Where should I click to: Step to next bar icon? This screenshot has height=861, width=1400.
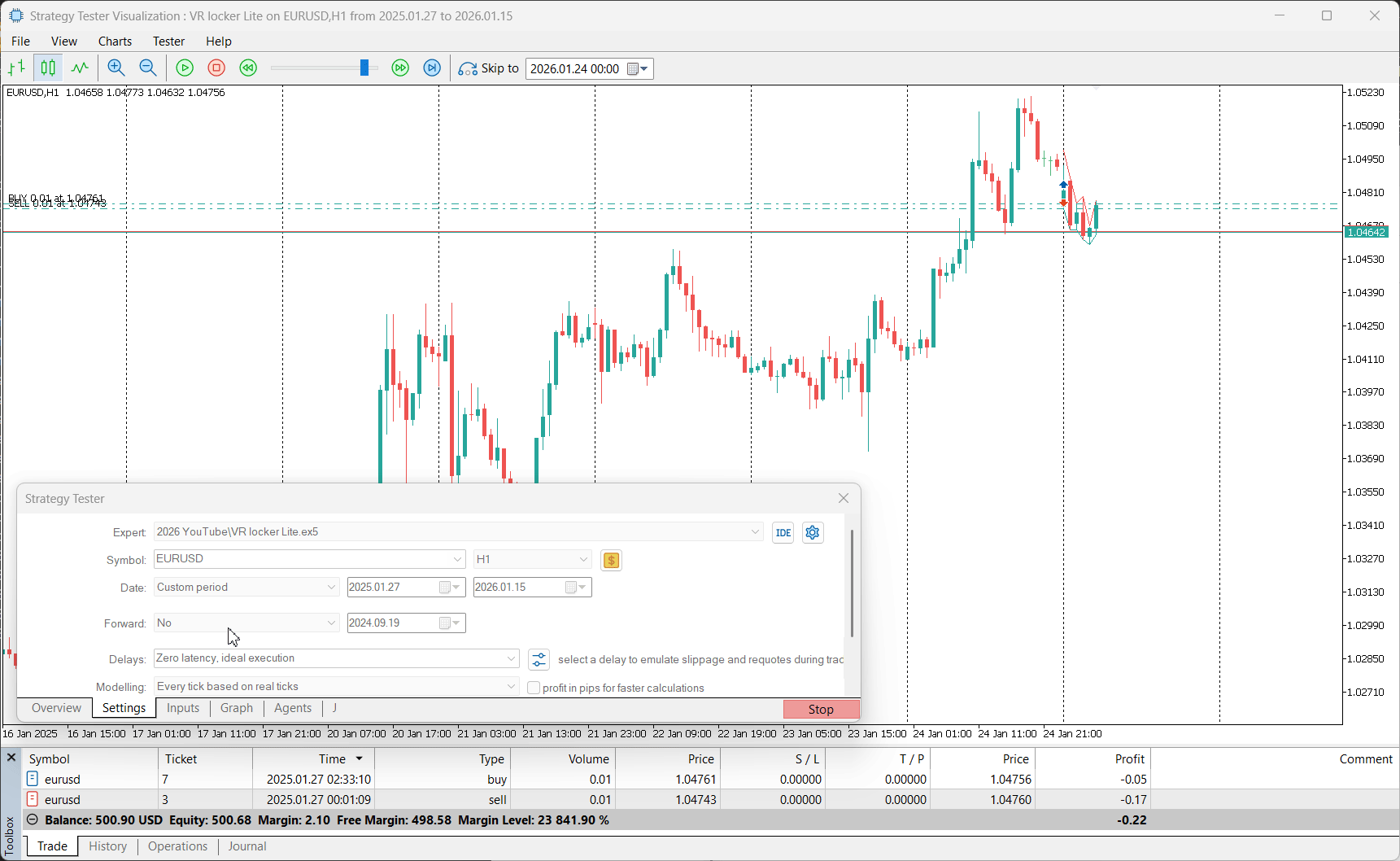tap(432, 68)
